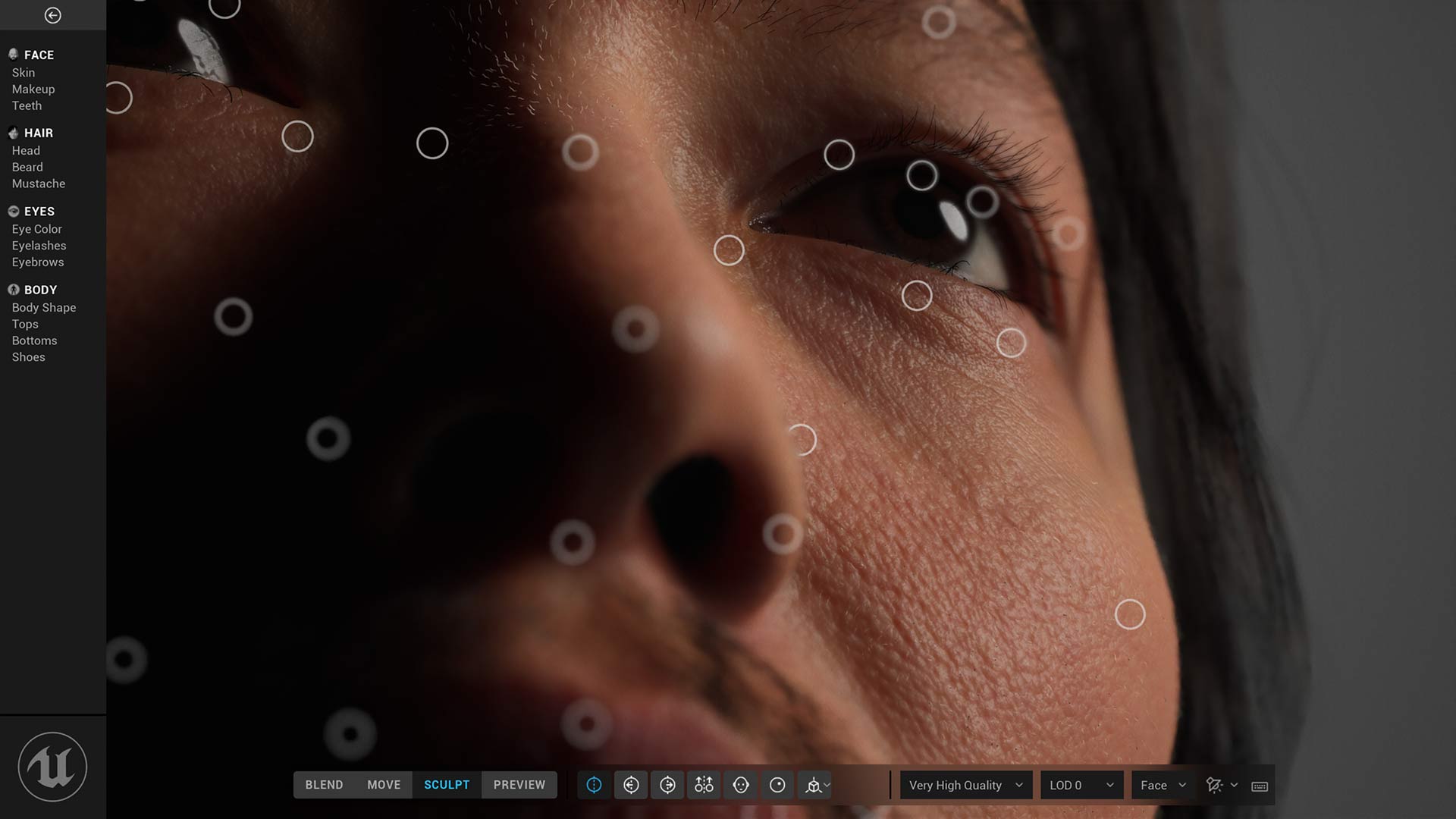Click the FACE heading label
This screenshot has width=1456, height=819.
point(39,55)
